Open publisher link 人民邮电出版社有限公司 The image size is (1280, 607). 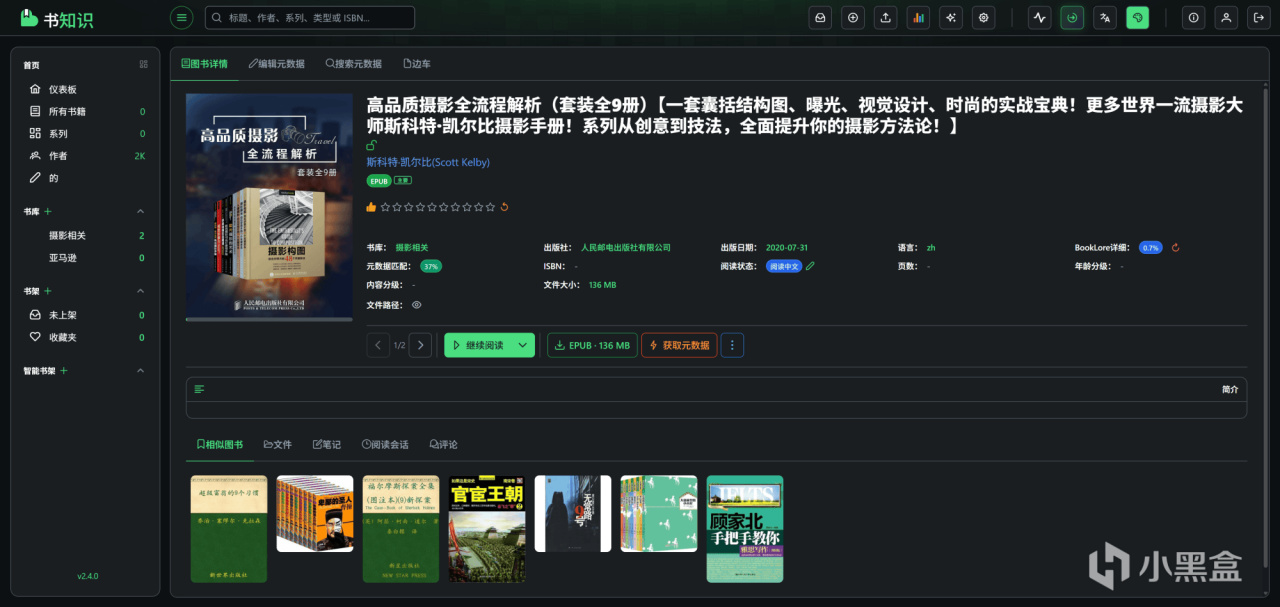626,247
